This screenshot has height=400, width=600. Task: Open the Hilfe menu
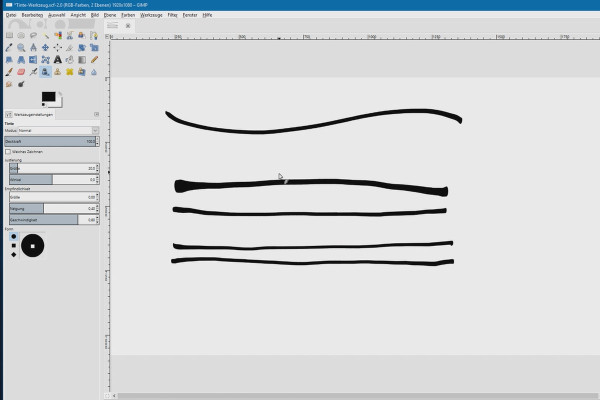click(207, 15)
